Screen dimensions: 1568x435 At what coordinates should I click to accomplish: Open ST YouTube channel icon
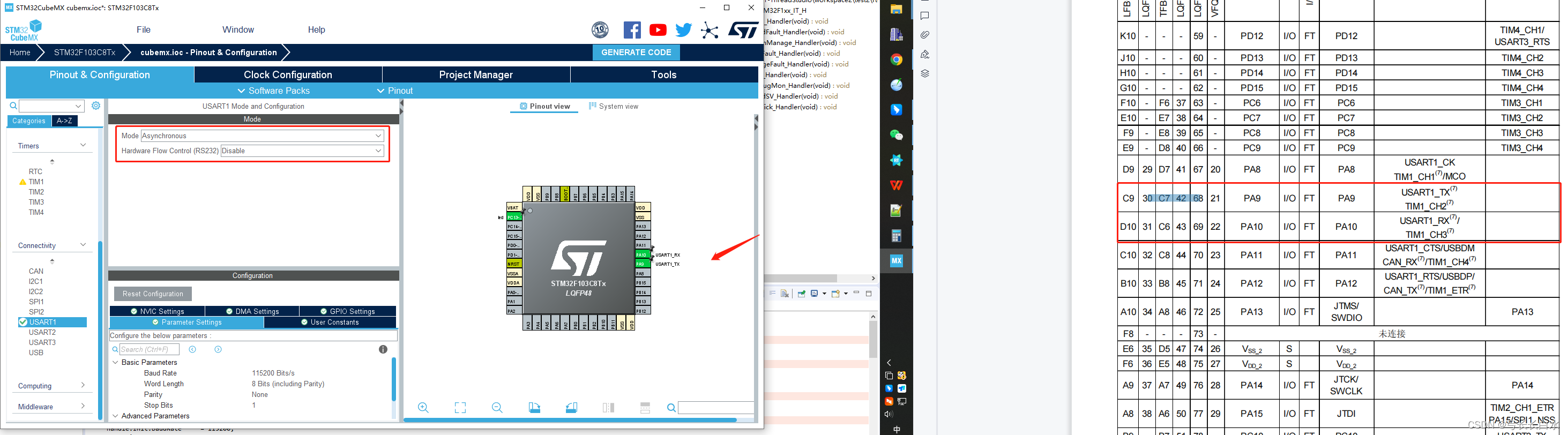[658, 30]
